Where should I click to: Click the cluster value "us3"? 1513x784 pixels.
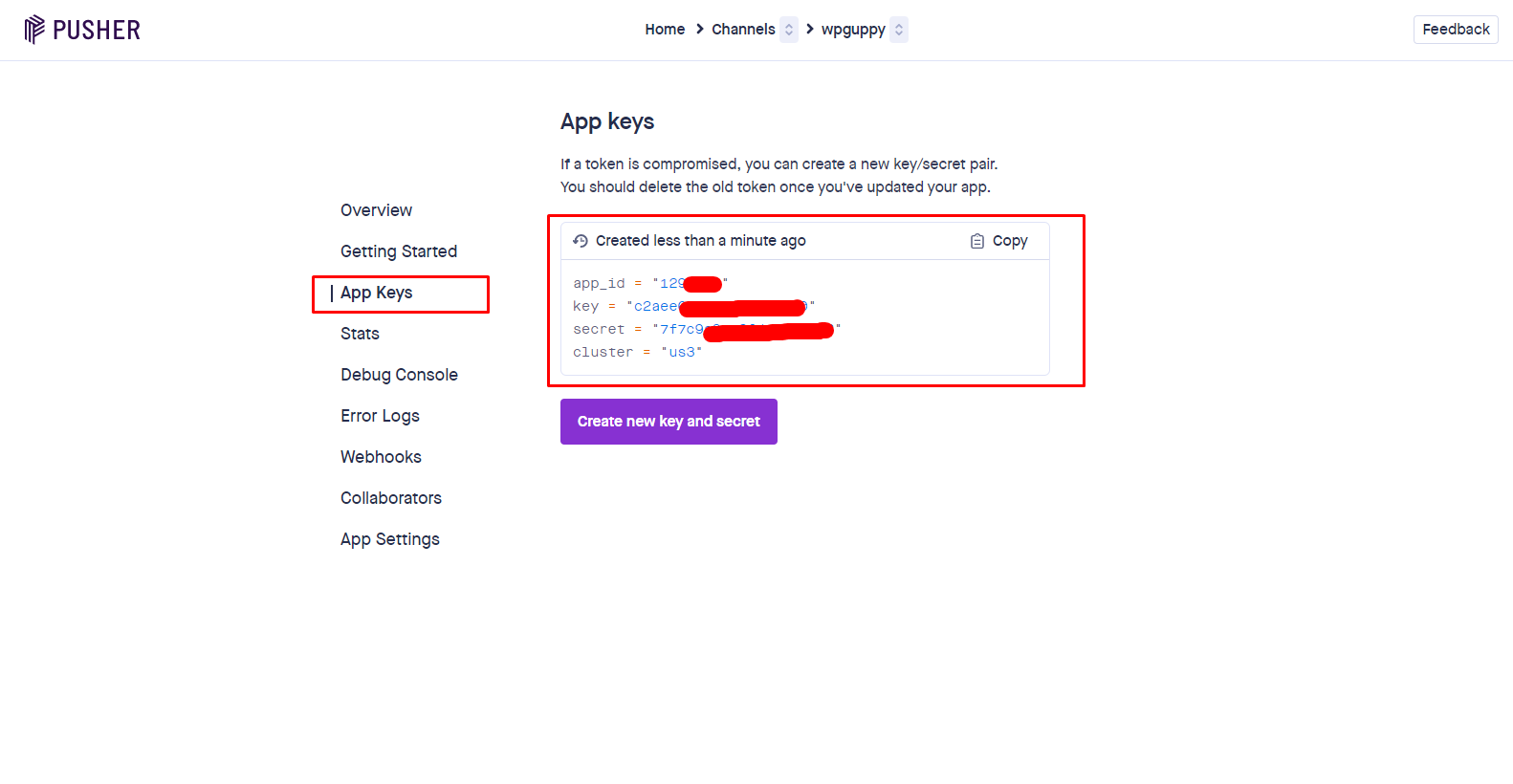(x=682, y=352)
